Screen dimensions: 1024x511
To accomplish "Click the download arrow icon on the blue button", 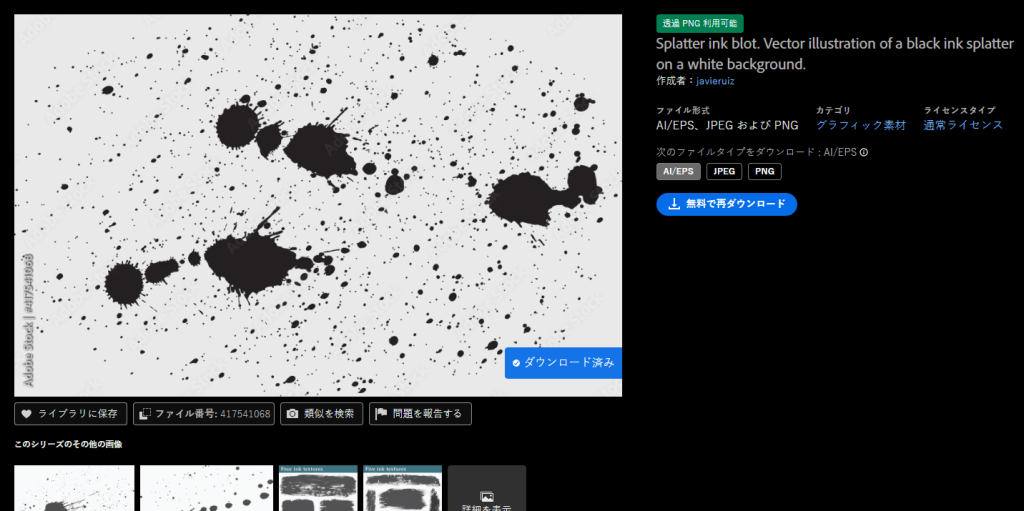I will 673,204.
